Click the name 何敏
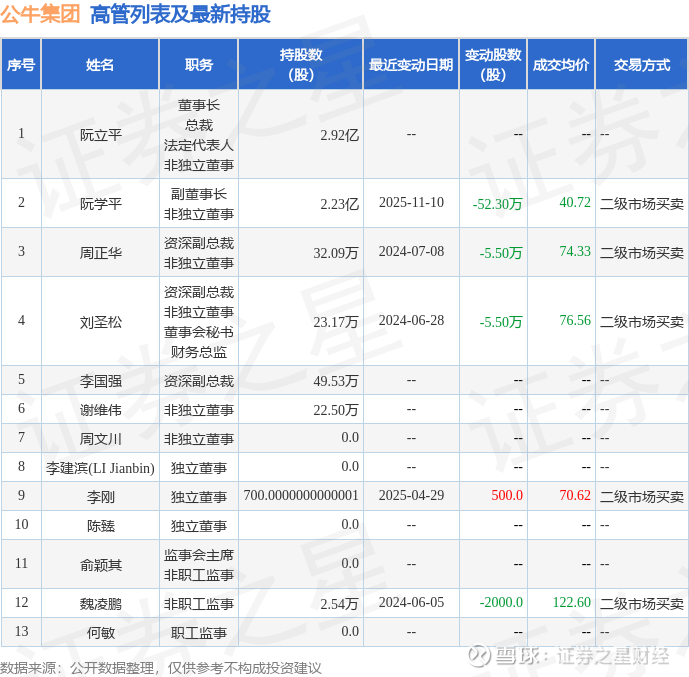 coord(101,633)
